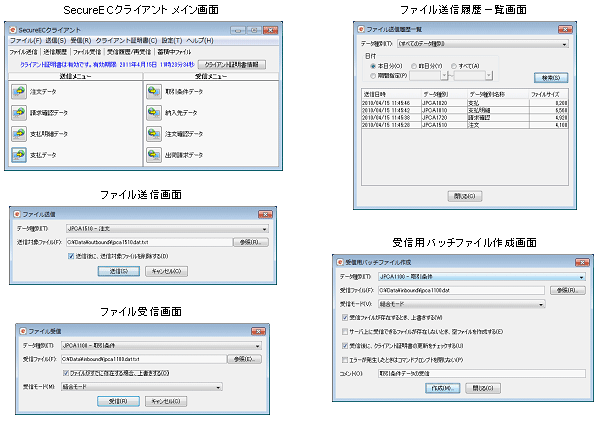Toggle delete-after-send checkbox in the file send dialog
The image size is (599, 421).
[x=71, y=256]
